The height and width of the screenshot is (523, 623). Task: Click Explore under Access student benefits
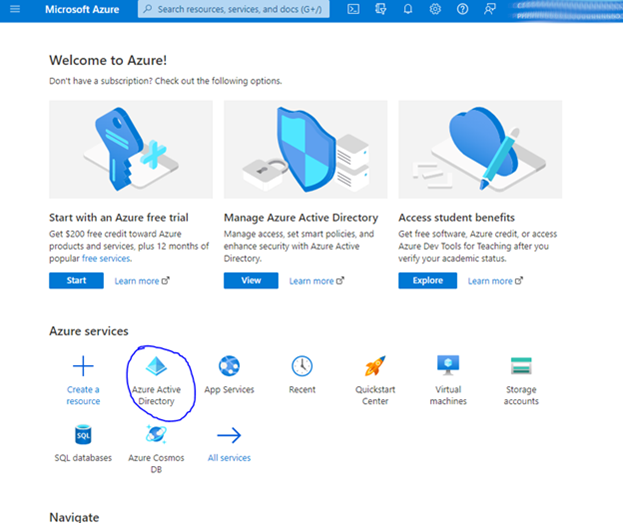pos(427,281)
